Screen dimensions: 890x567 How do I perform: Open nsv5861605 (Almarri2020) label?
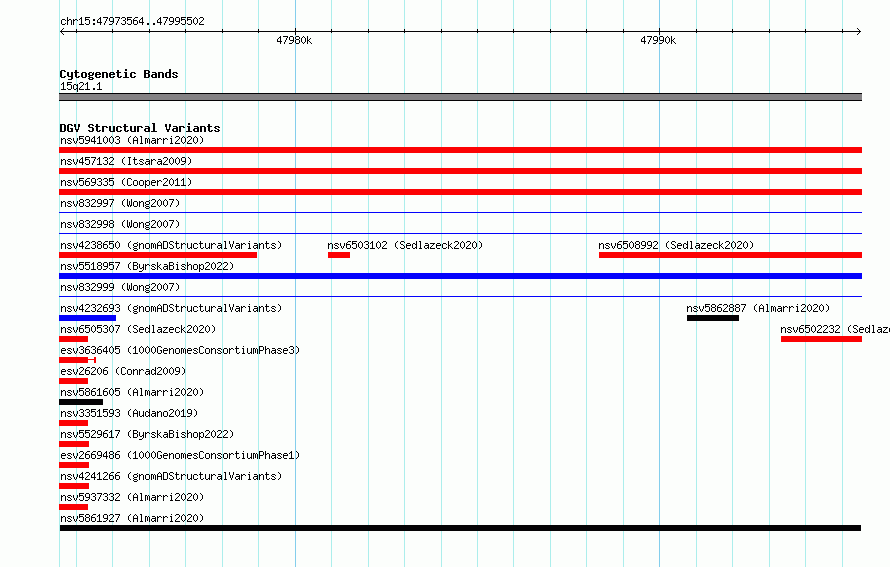[x=132, y=392]
